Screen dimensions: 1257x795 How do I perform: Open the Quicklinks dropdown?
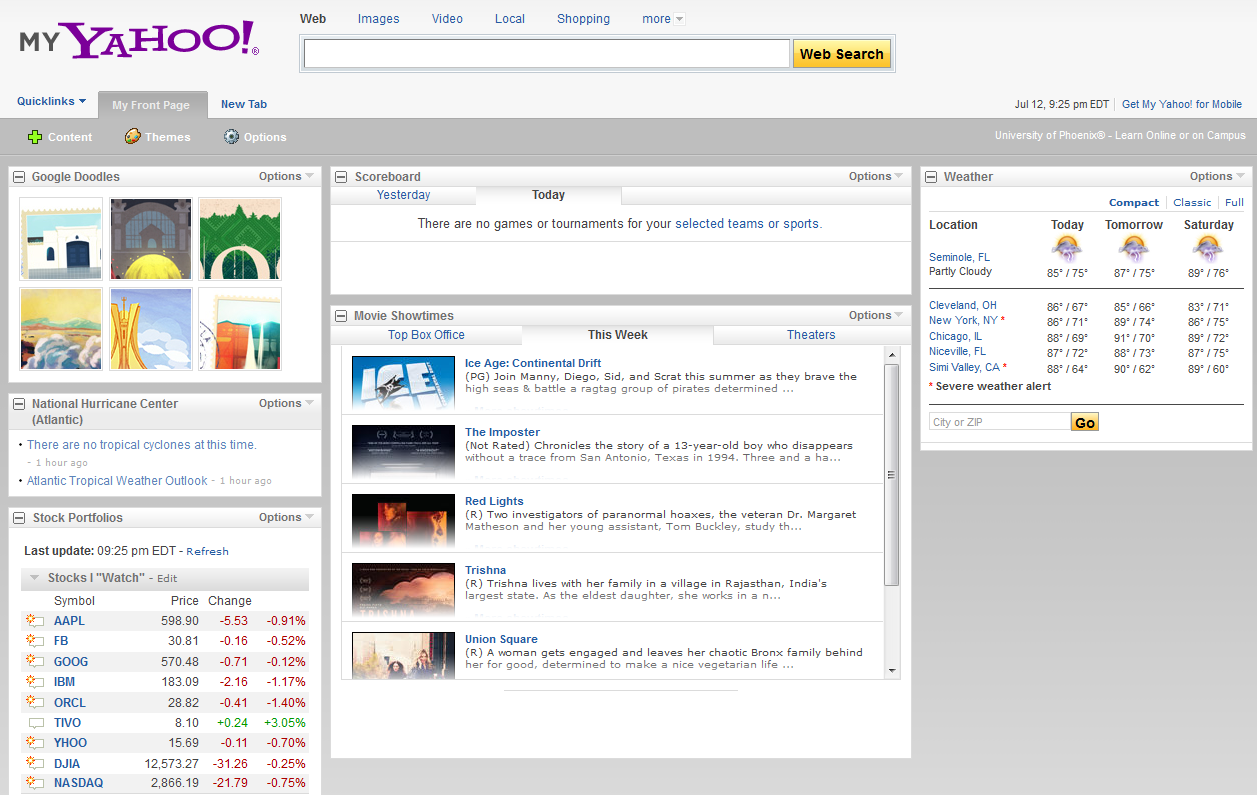pos(51,101)
